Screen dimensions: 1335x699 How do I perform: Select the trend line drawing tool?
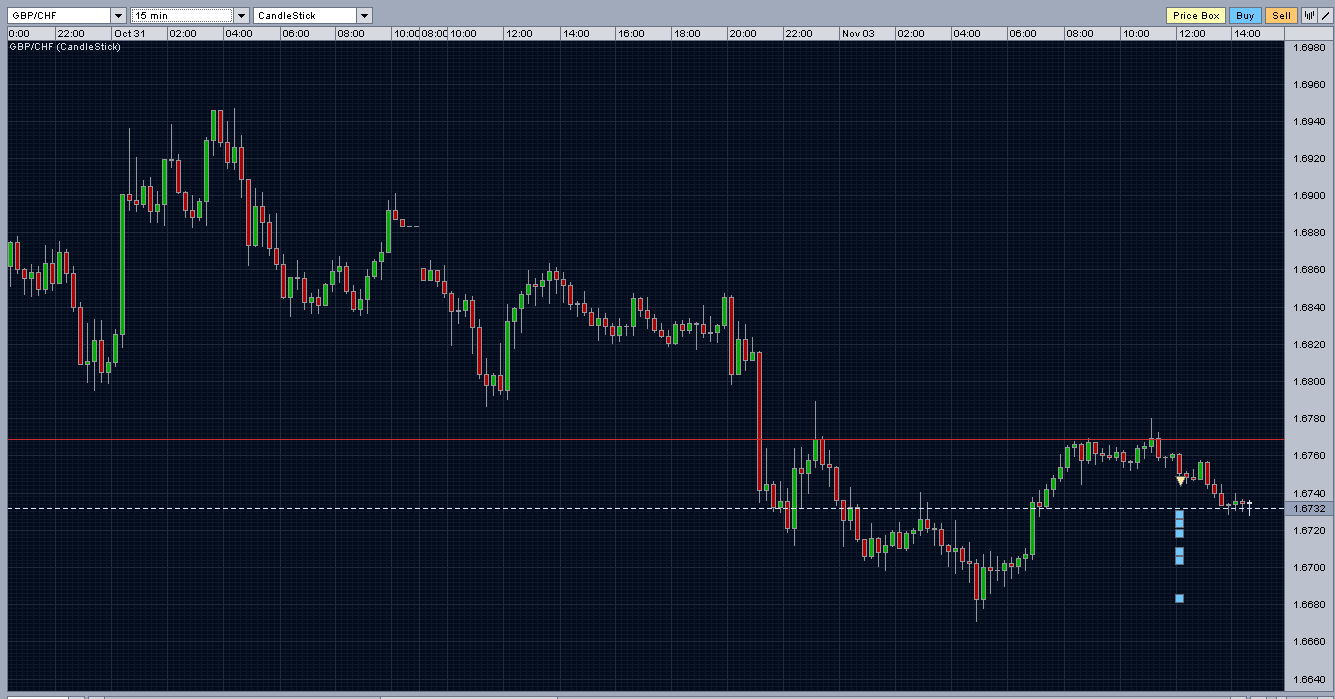[x=1325, y=16]
